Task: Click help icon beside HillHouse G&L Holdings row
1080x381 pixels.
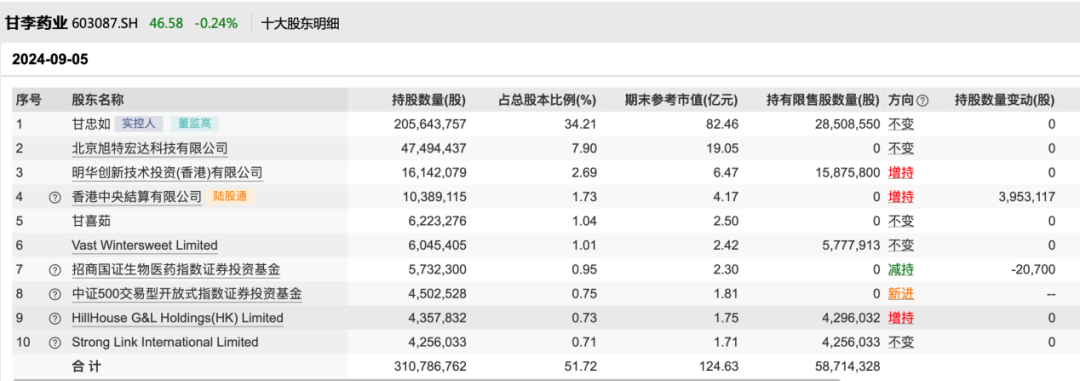Action: click(x=55, y=318)
